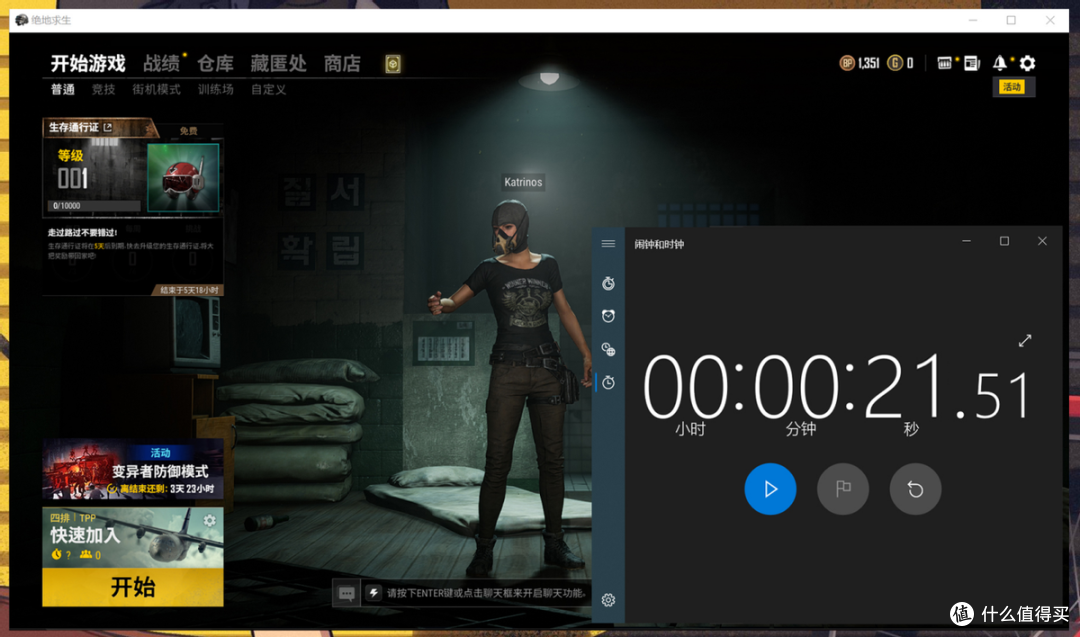Click the chat input field

[x=486, y=593]
